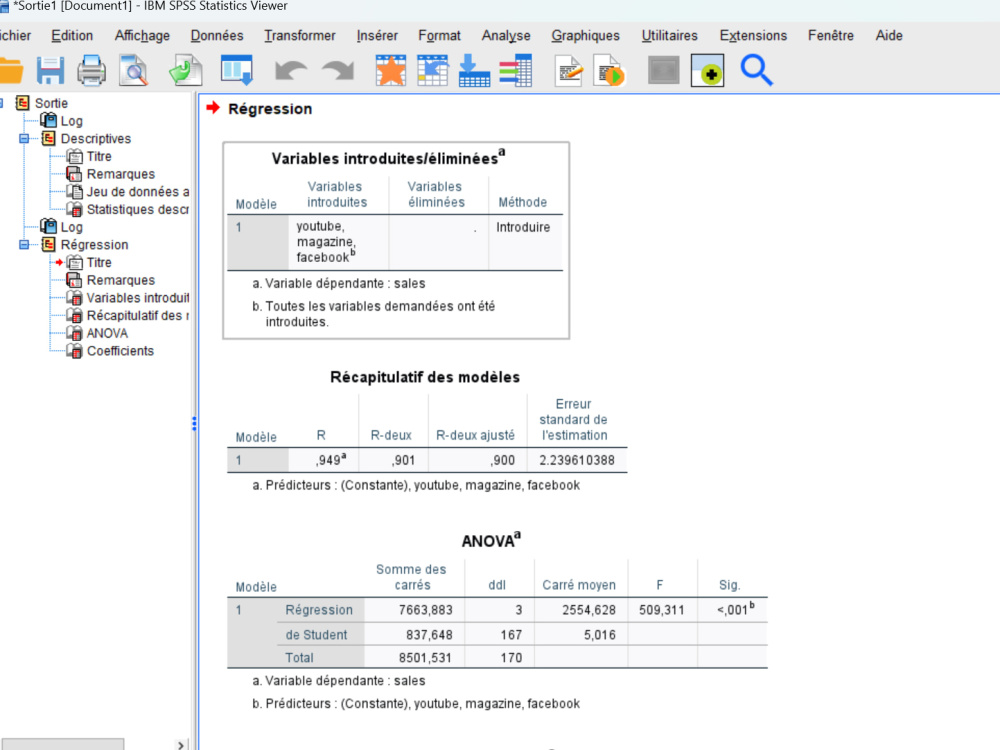The image size is (1000, 750).
Task: Click the first Log book icon
Action: point(48,120)
